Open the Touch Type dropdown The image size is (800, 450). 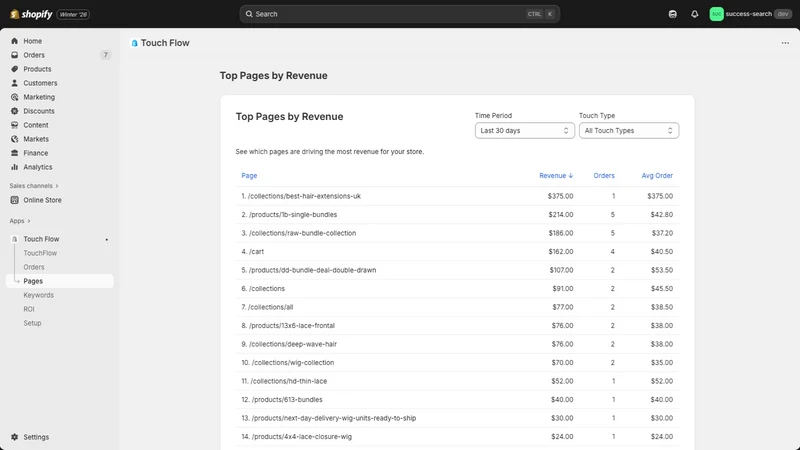click(x=629, y=131)
